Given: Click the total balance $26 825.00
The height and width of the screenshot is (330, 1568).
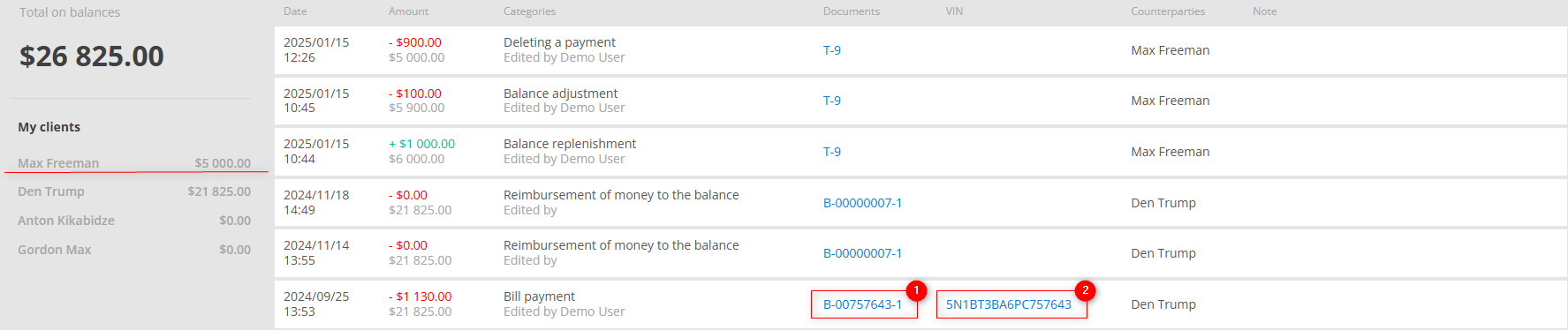Looking at the screenshot, I should tap(92, 56).
